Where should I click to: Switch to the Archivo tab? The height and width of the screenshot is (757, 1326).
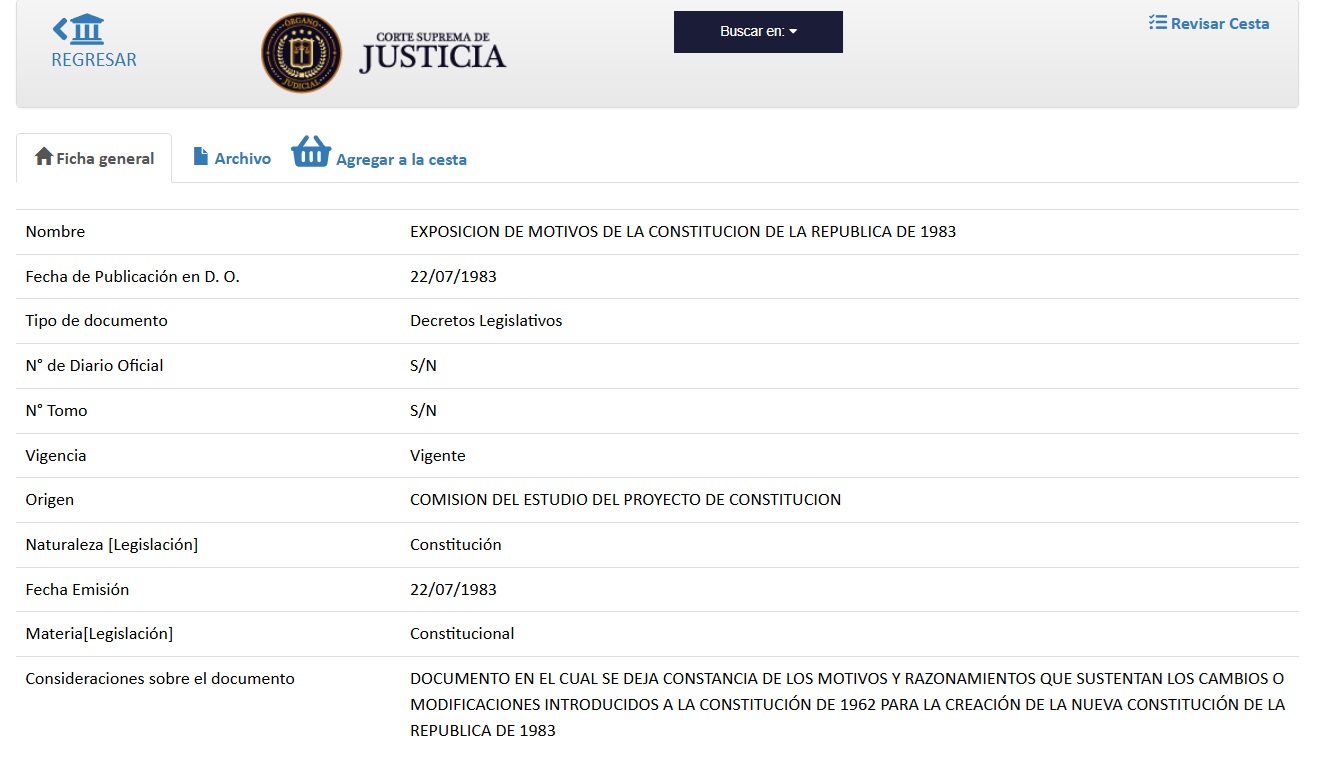click(232, 158)
